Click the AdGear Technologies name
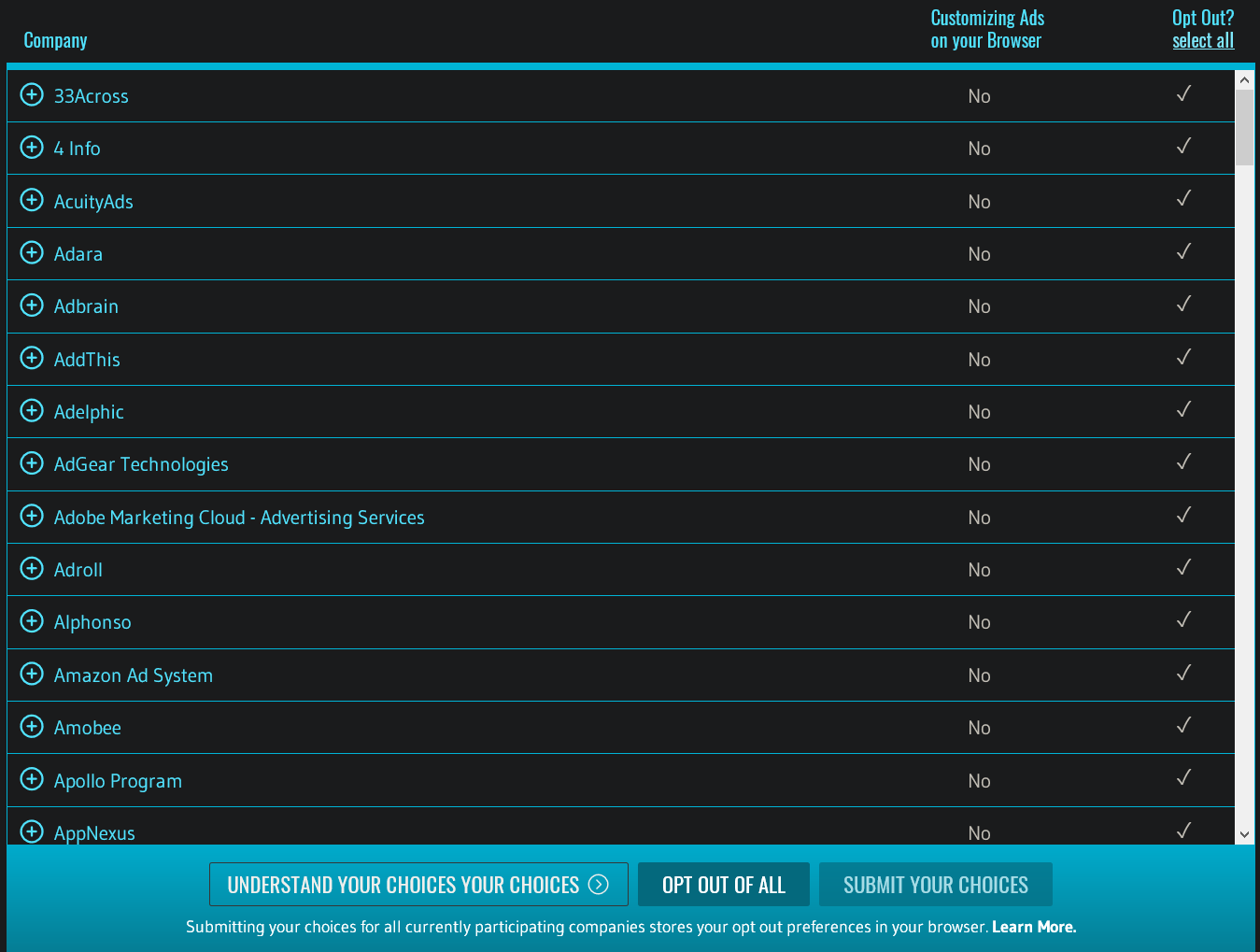 [x=141, y=464]
